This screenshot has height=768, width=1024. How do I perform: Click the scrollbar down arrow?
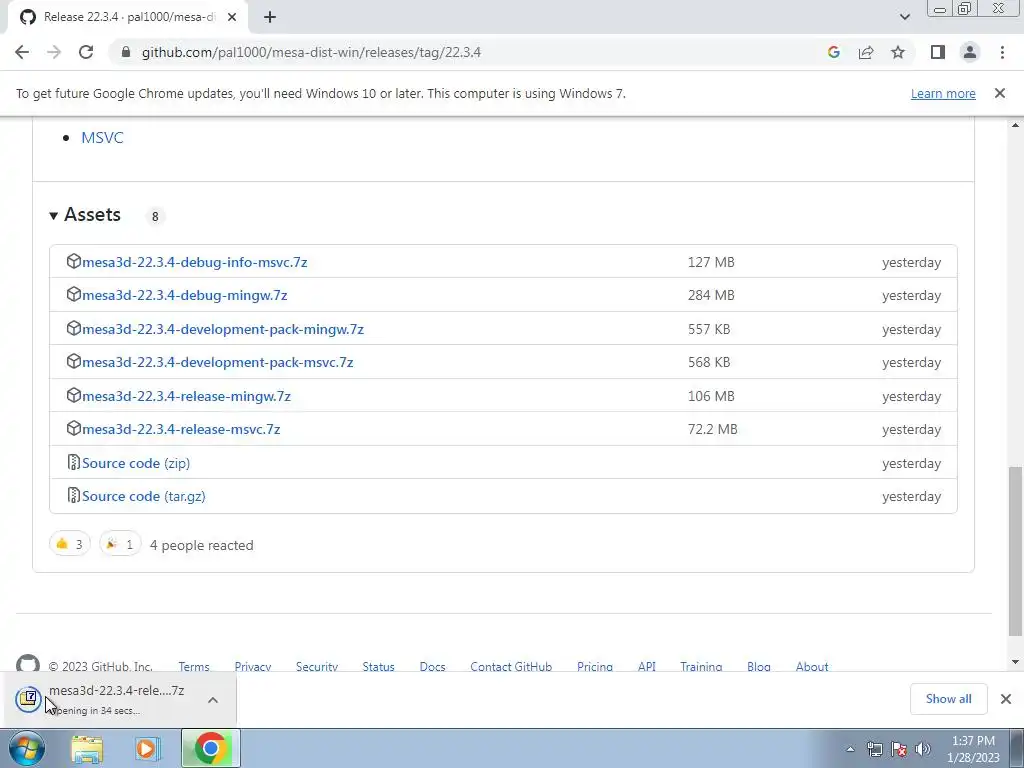(1015, 662)
